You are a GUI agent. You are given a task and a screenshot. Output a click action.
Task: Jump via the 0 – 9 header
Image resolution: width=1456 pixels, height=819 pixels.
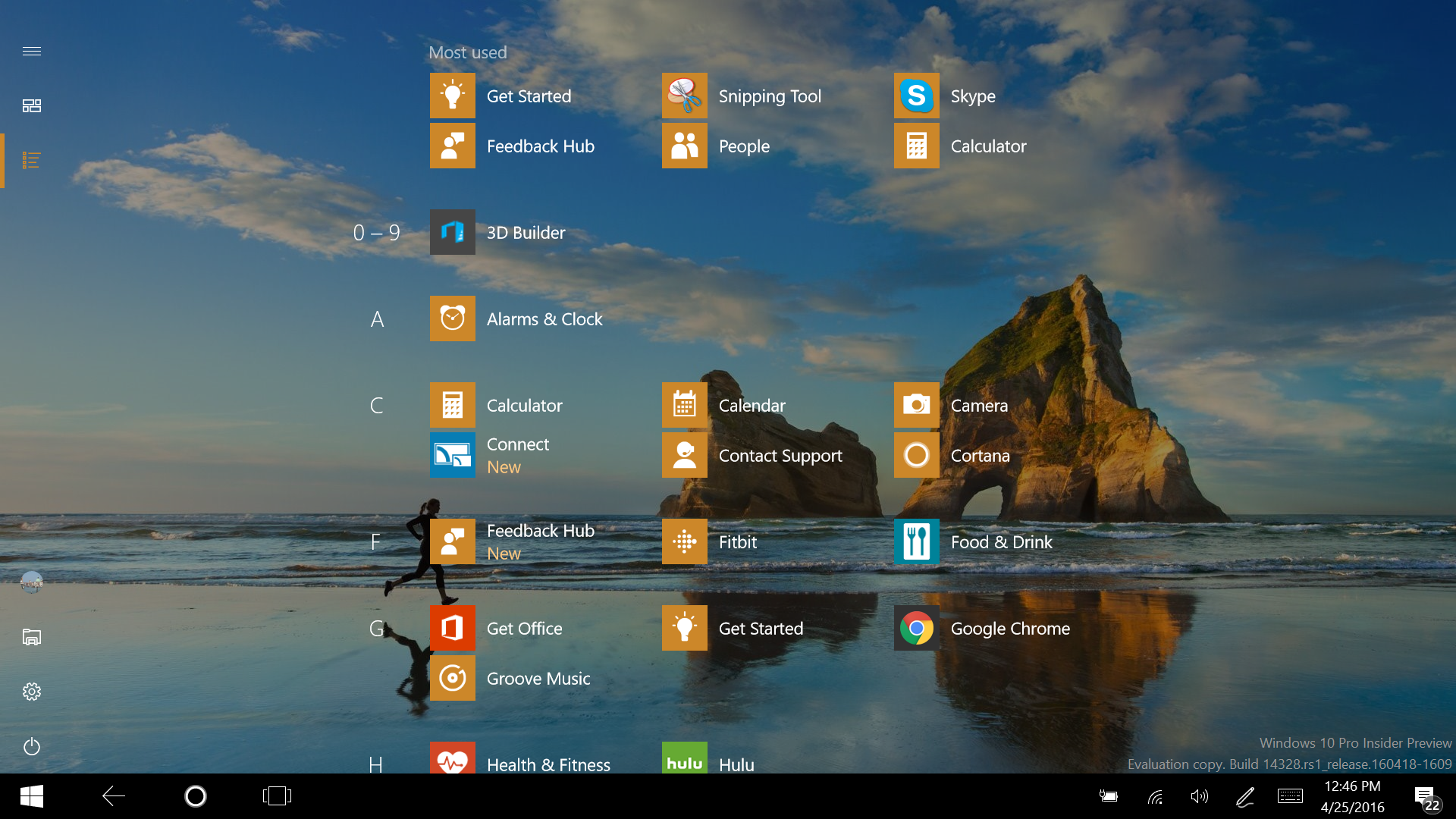[x=376, y=232]
